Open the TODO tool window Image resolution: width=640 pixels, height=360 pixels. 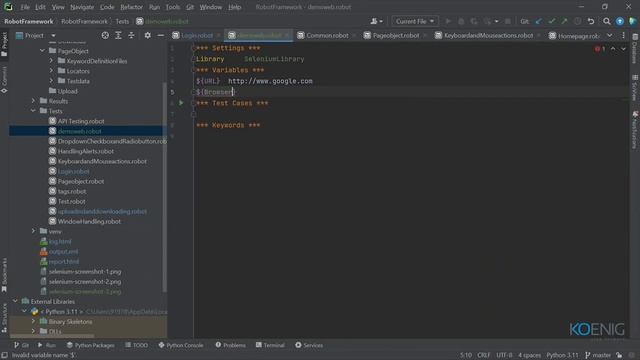tap(136, 345)
